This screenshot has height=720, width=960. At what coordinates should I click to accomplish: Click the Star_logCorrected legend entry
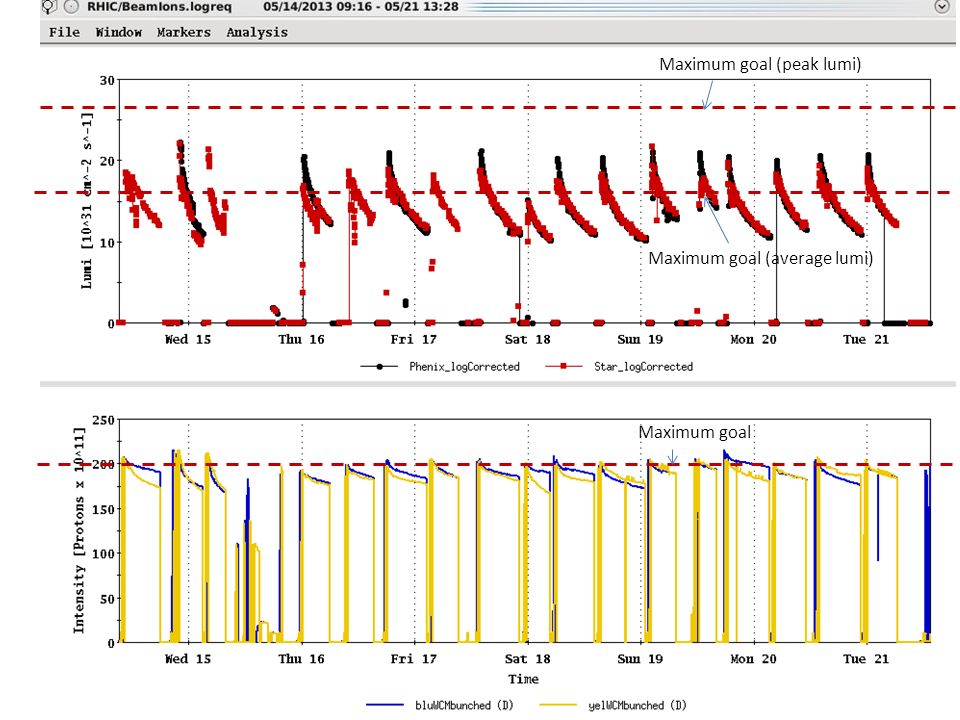pos(619,367)
